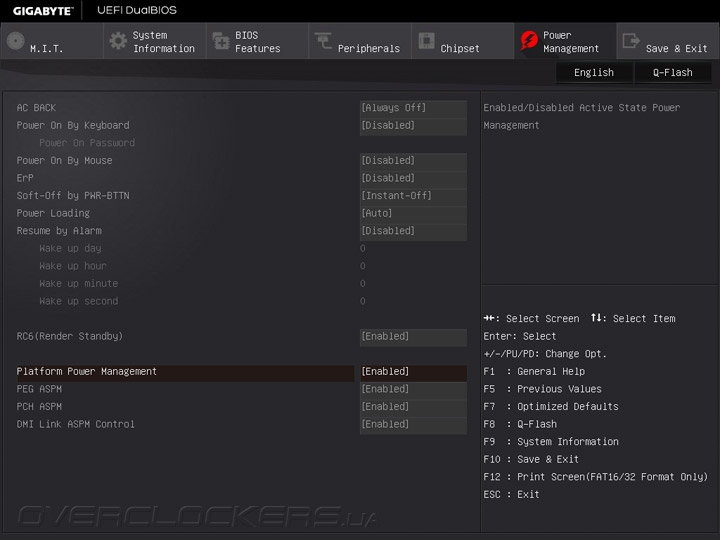Click the Power Management lightning icon
The width and height of the screenshot is (720, 540).
(x=529, y=41)
